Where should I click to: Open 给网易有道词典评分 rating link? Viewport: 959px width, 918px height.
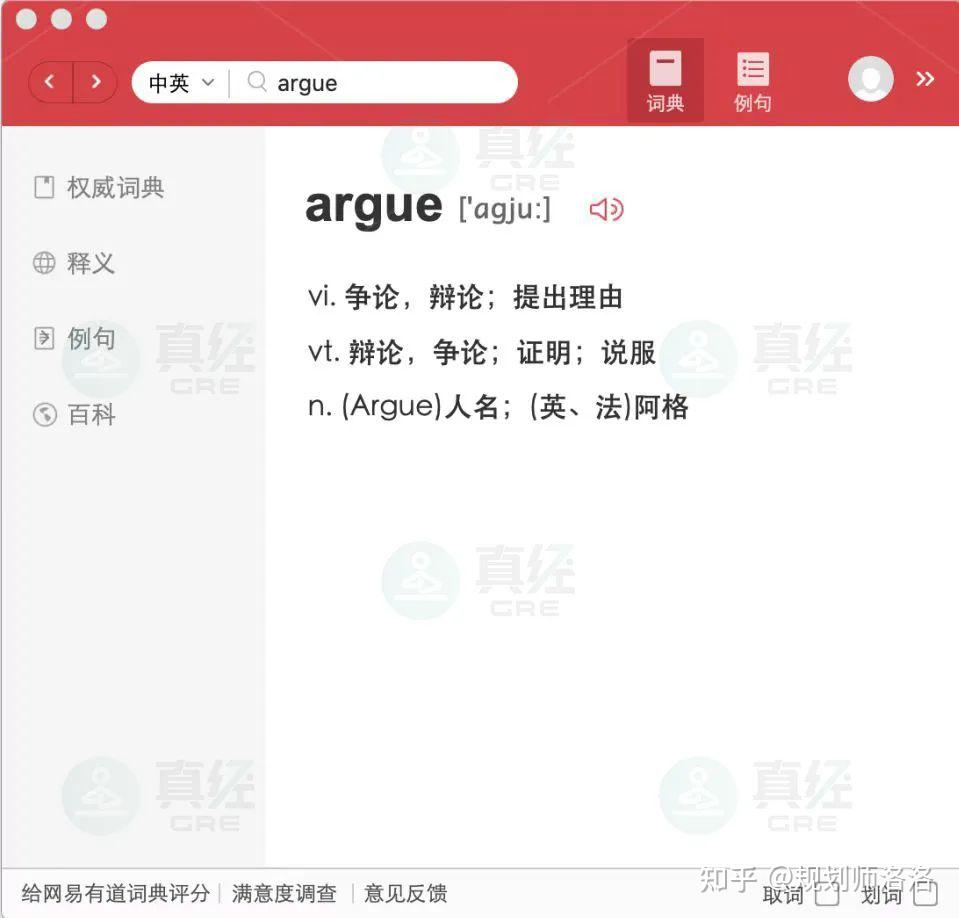113,895
